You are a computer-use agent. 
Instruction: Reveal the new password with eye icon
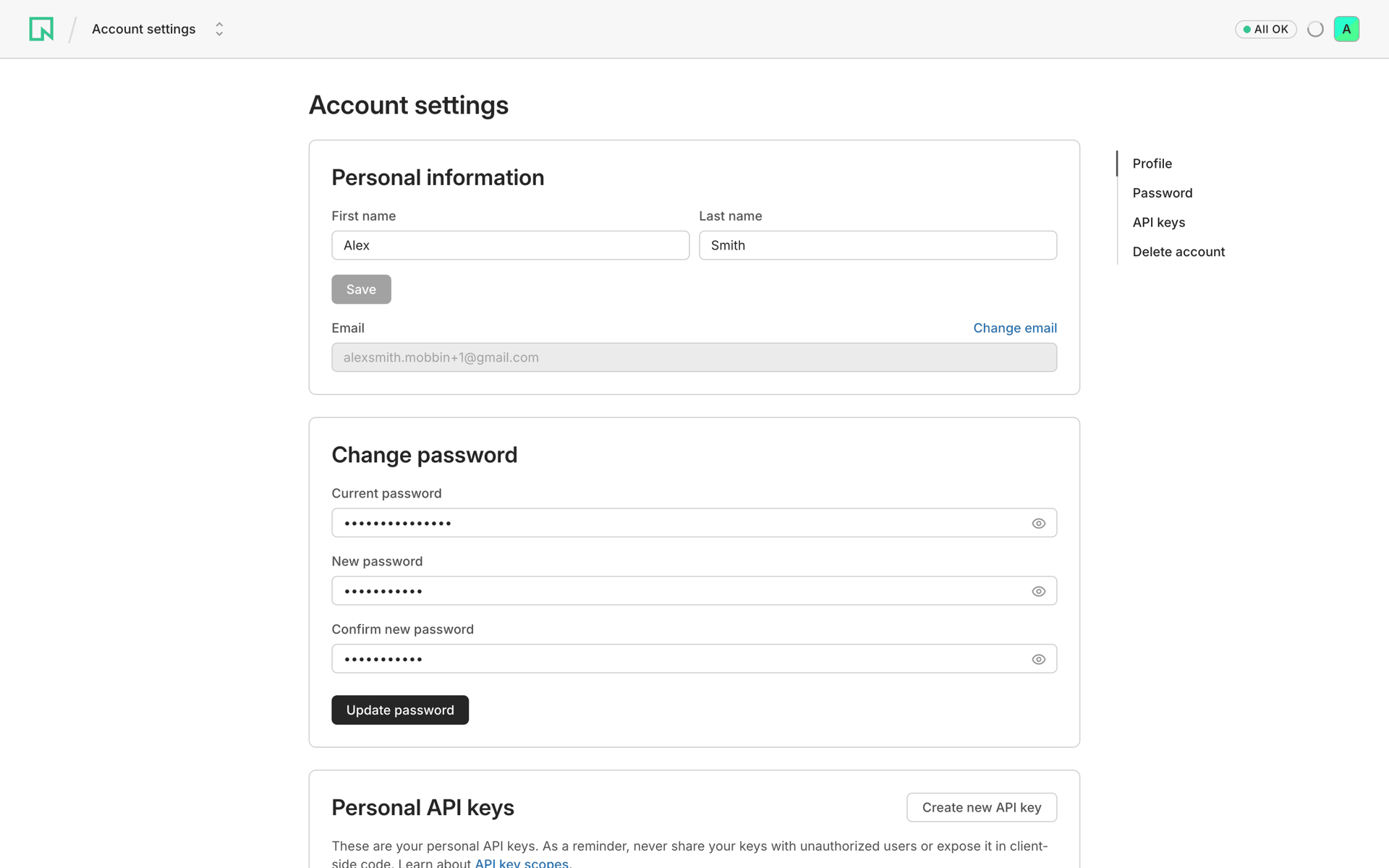point(1038,591)
